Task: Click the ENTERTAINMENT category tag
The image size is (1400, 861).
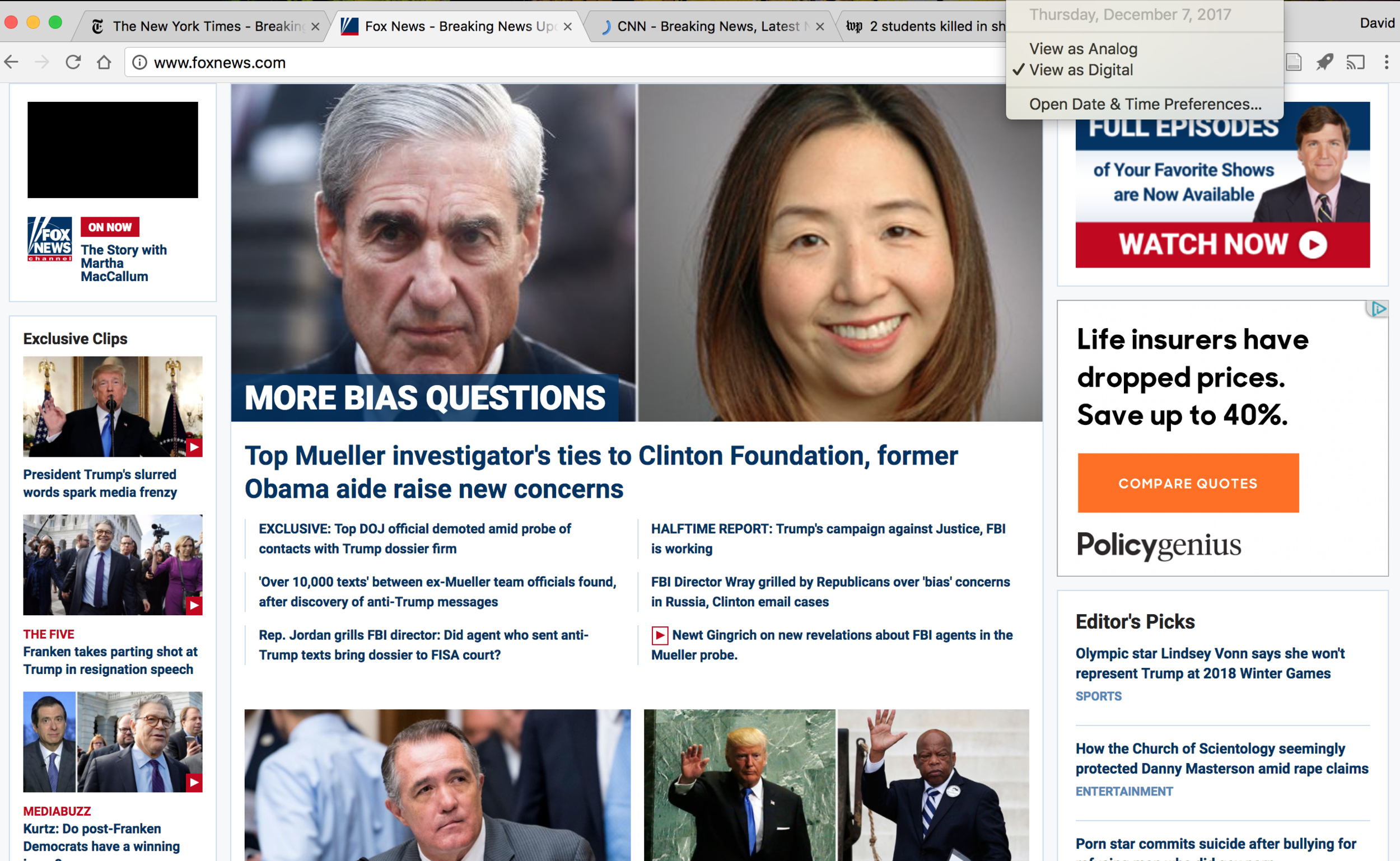Action: pos(1124,791)
